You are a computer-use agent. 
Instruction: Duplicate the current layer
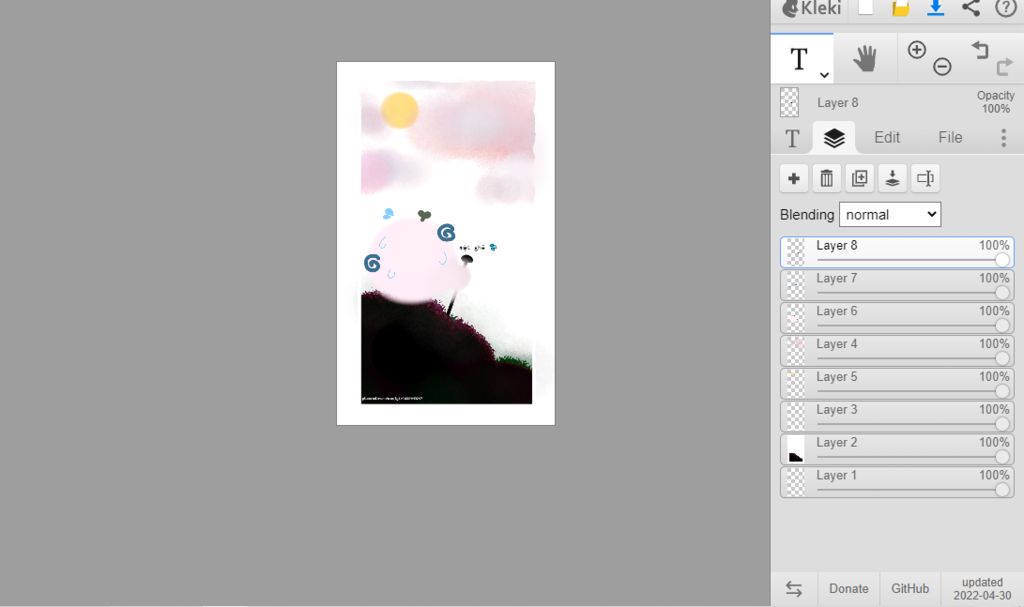[x=859, y=178]
